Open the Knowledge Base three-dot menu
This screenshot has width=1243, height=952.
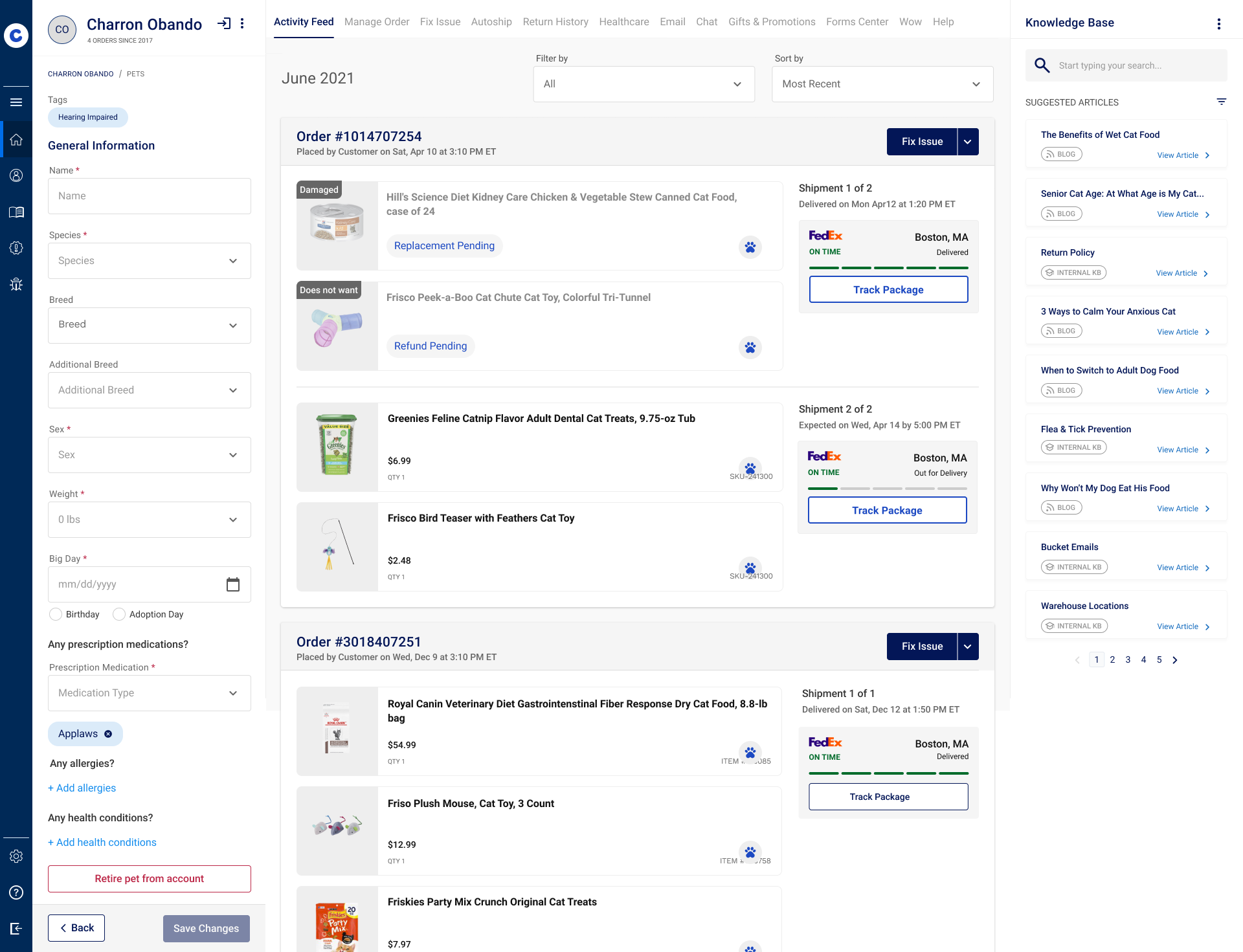[x=1218, y=24]
